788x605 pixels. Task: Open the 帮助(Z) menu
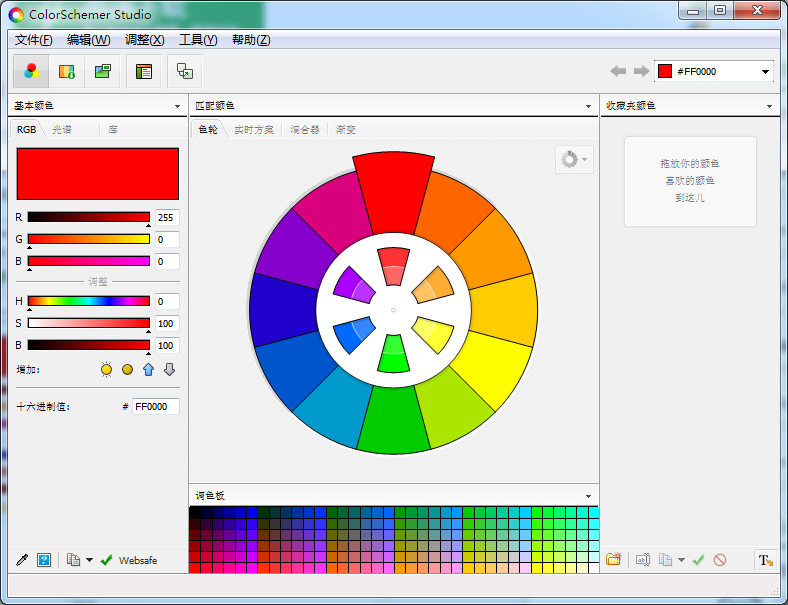click(x=251, y=40)
